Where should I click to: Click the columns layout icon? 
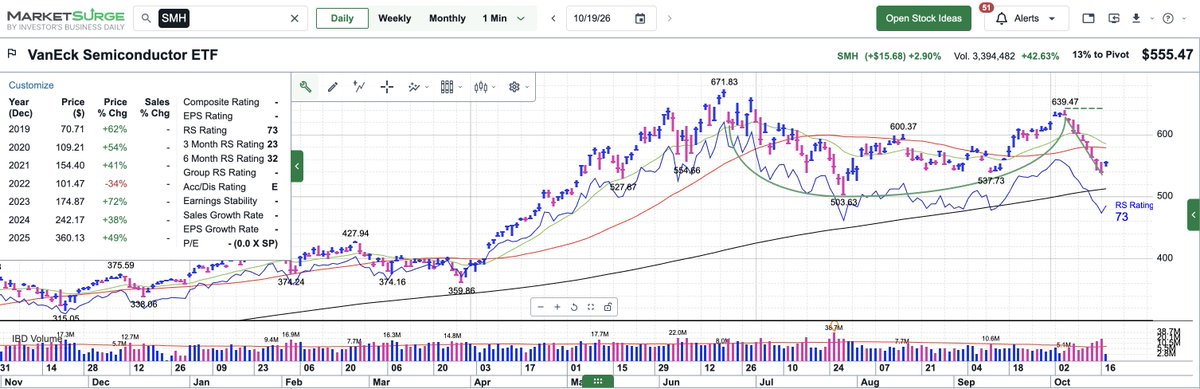(x=448, y=87)
